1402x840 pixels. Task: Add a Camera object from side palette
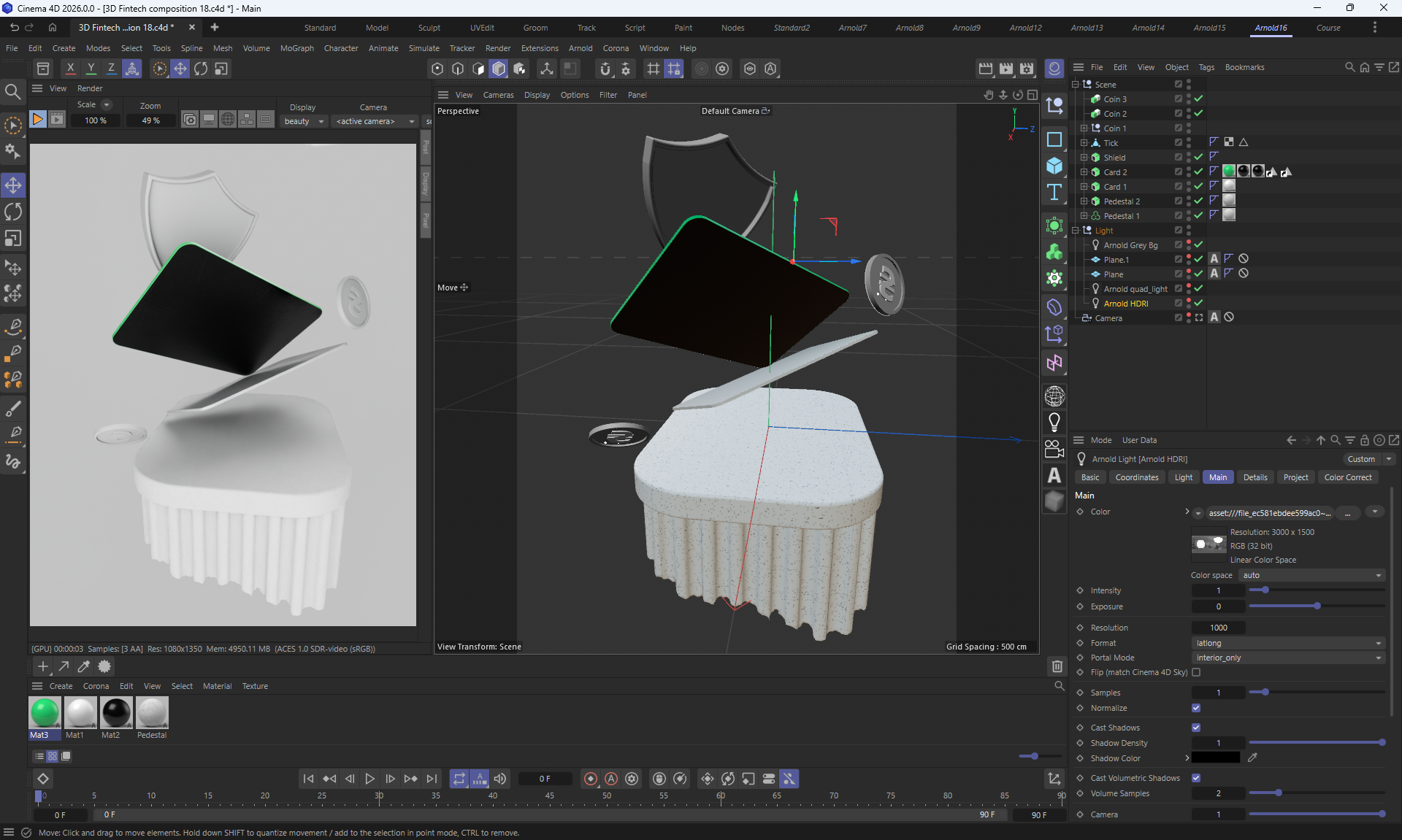1054,449
